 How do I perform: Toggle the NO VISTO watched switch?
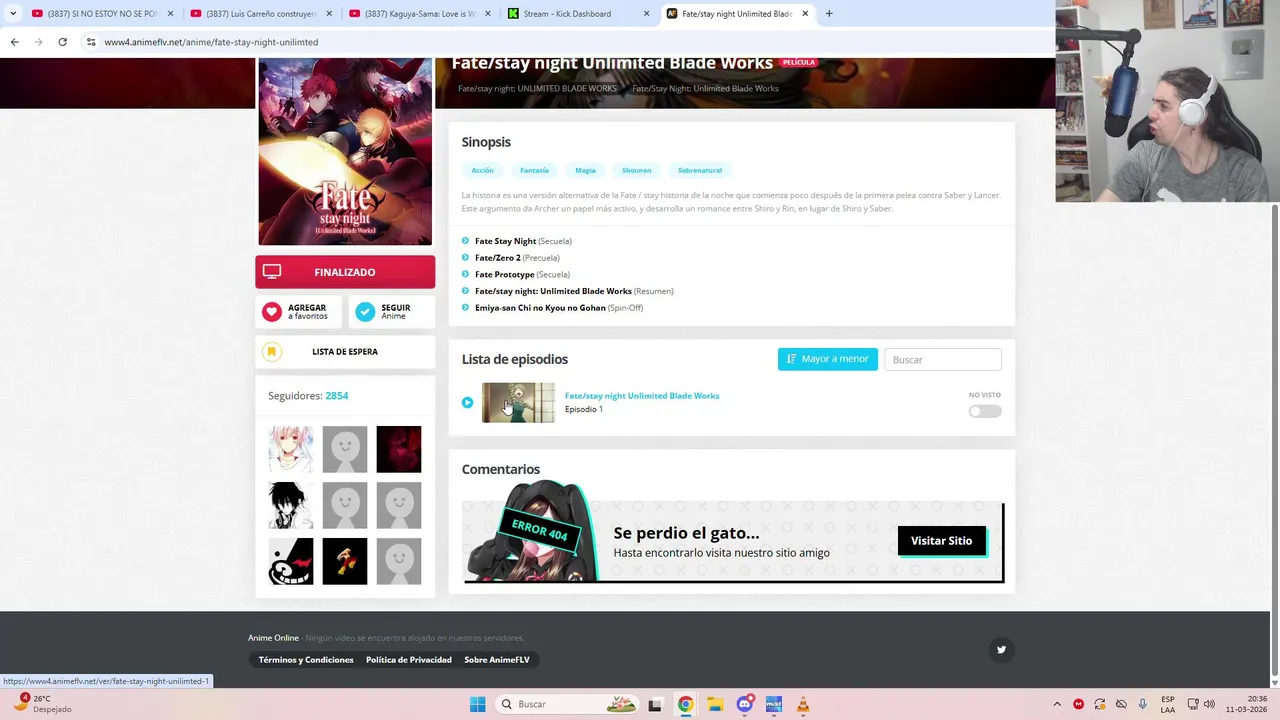click(985, 411)
